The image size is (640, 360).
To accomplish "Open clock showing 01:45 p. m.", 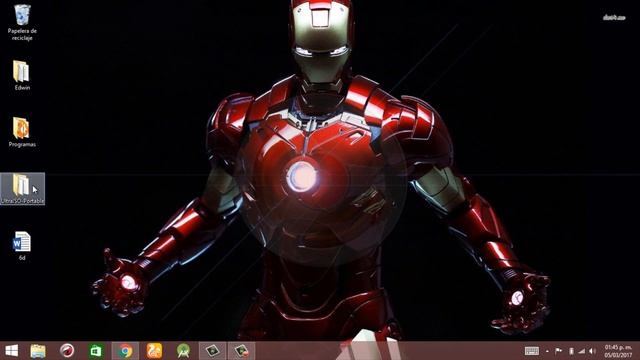I will click(618, 351).
